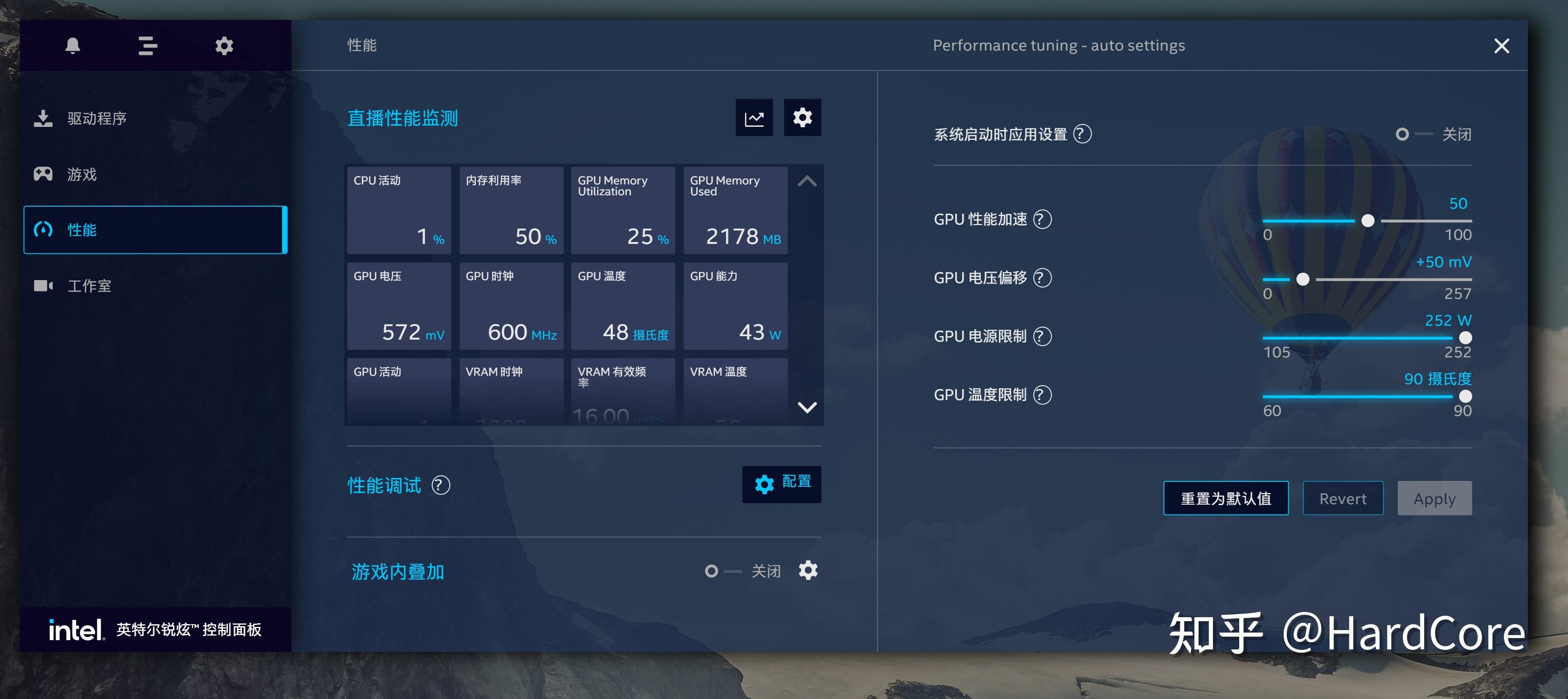Open the live monitoring settings gear

click(802, 117)
